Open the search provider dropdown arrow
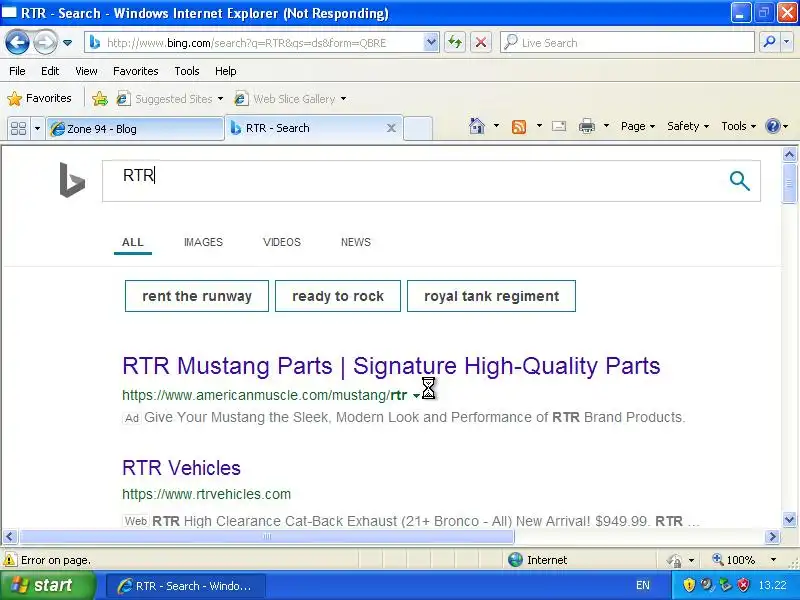Viewport: 800px width, 600px height. pyautogui.click(x=787, y=42)
